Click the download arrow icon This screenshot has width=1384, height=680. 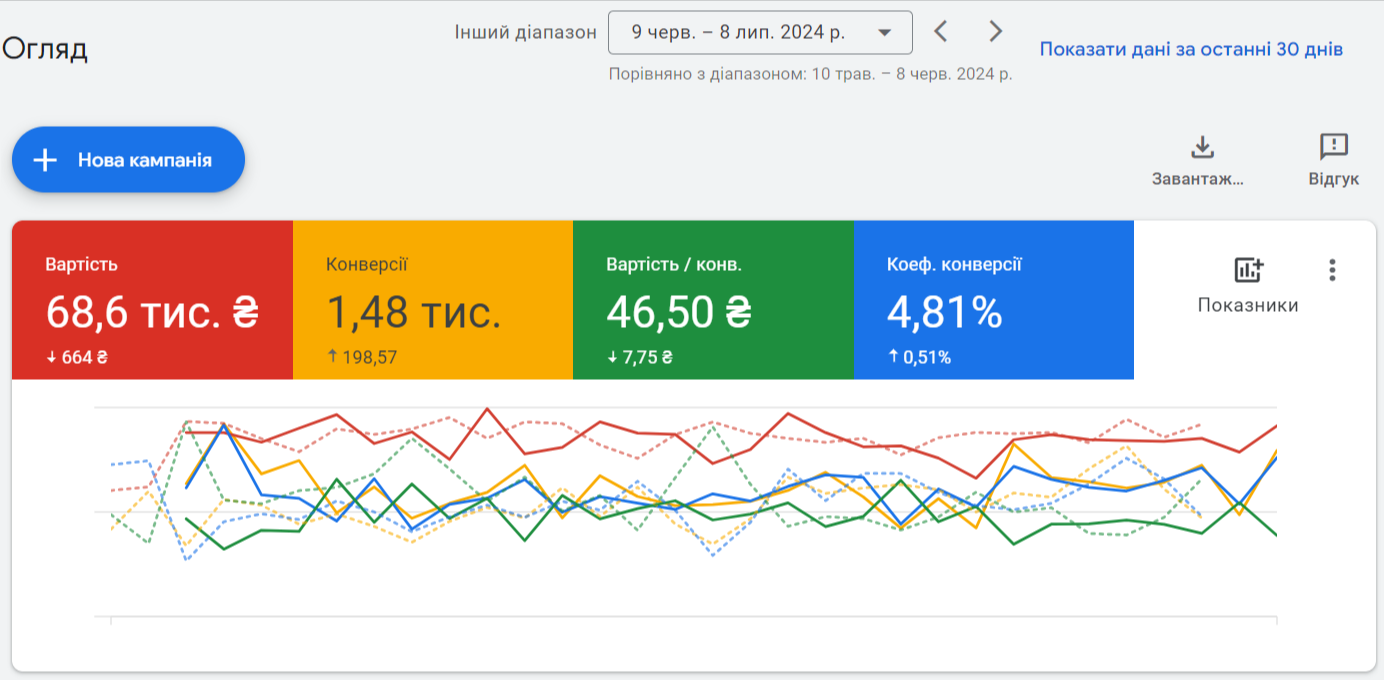click(x=1201, y=148)
